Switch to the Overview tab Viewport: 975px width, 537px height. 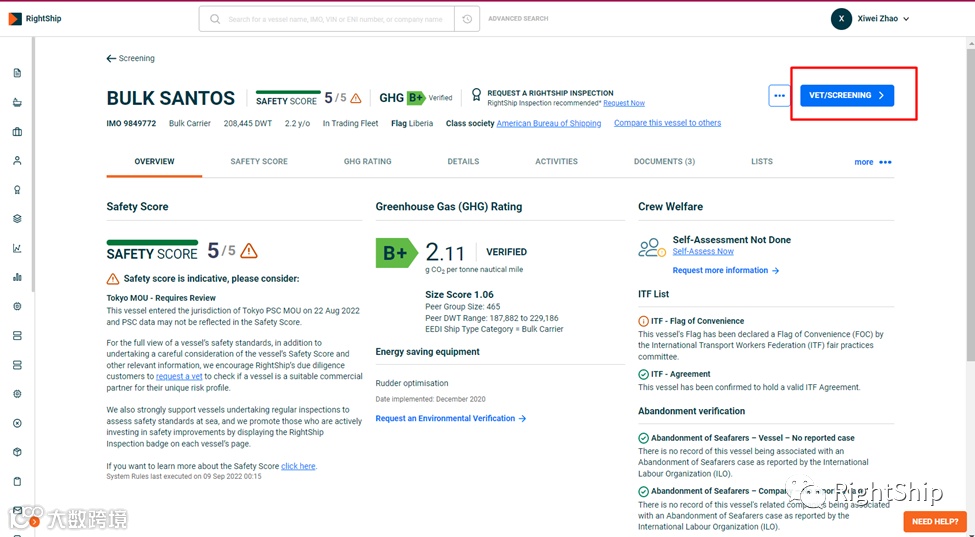154,162
